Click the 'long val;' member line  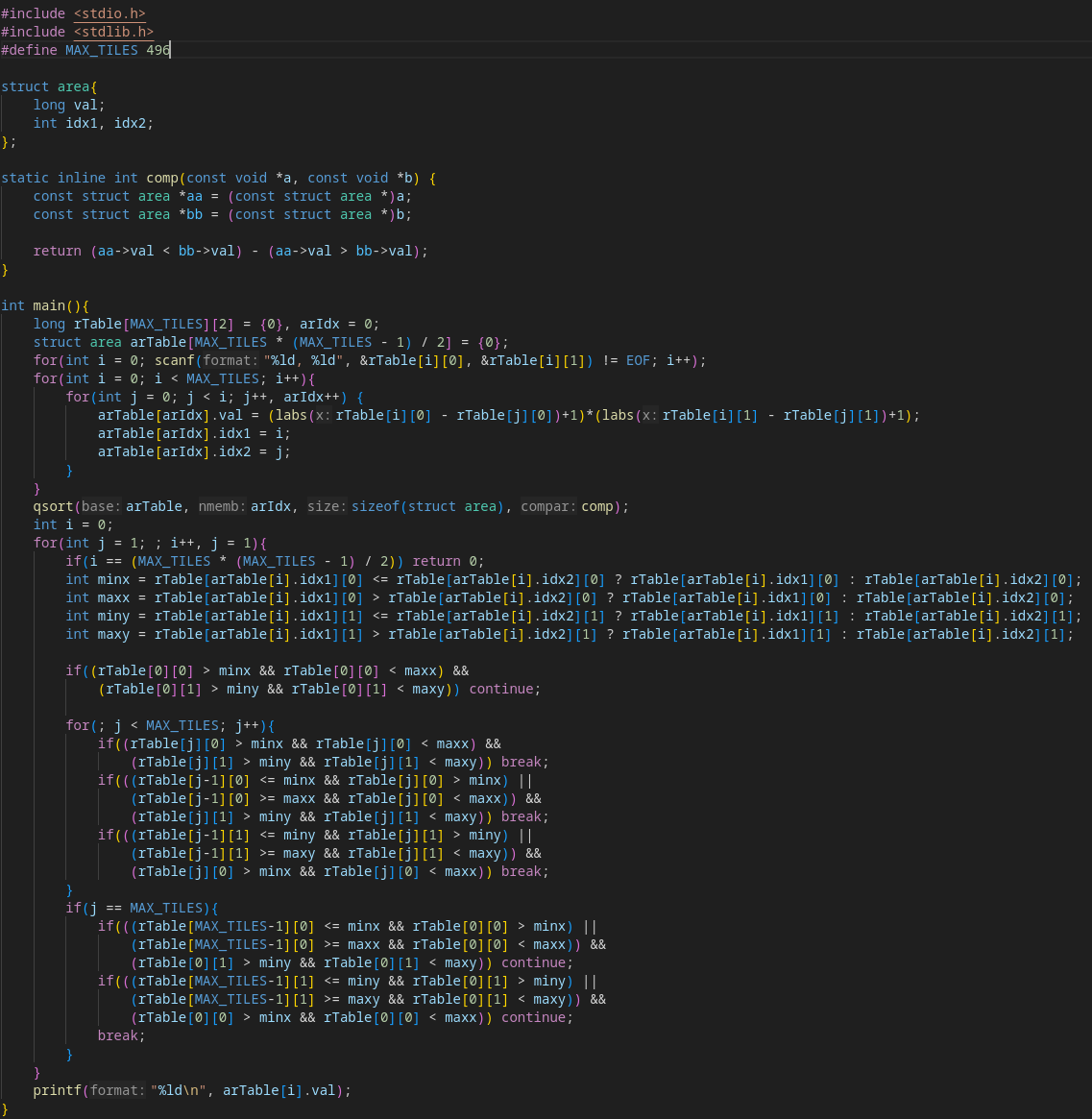[69, 105]
